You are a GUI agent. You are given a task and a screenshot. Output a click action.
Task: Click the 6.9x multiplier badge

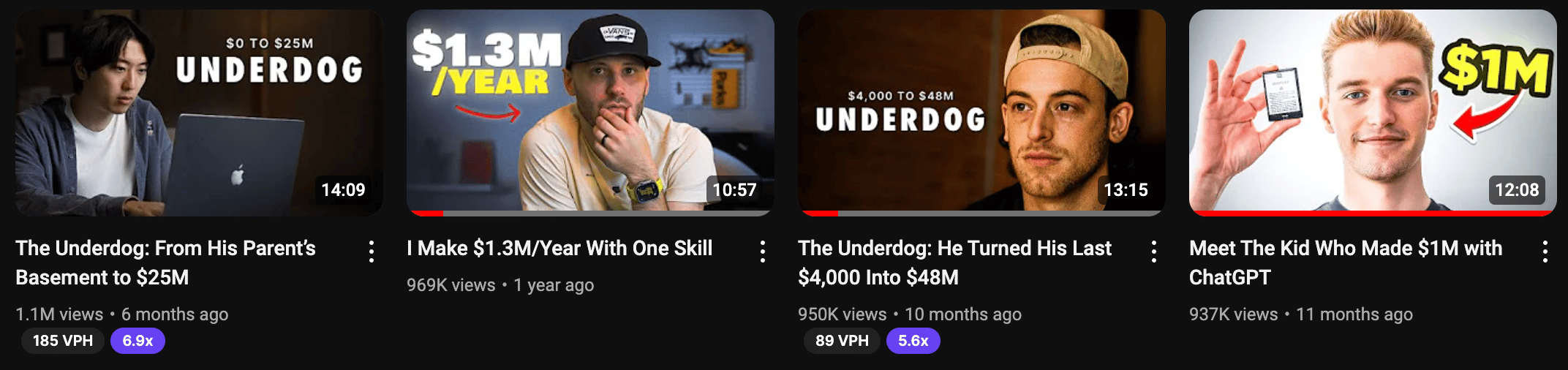137,341
